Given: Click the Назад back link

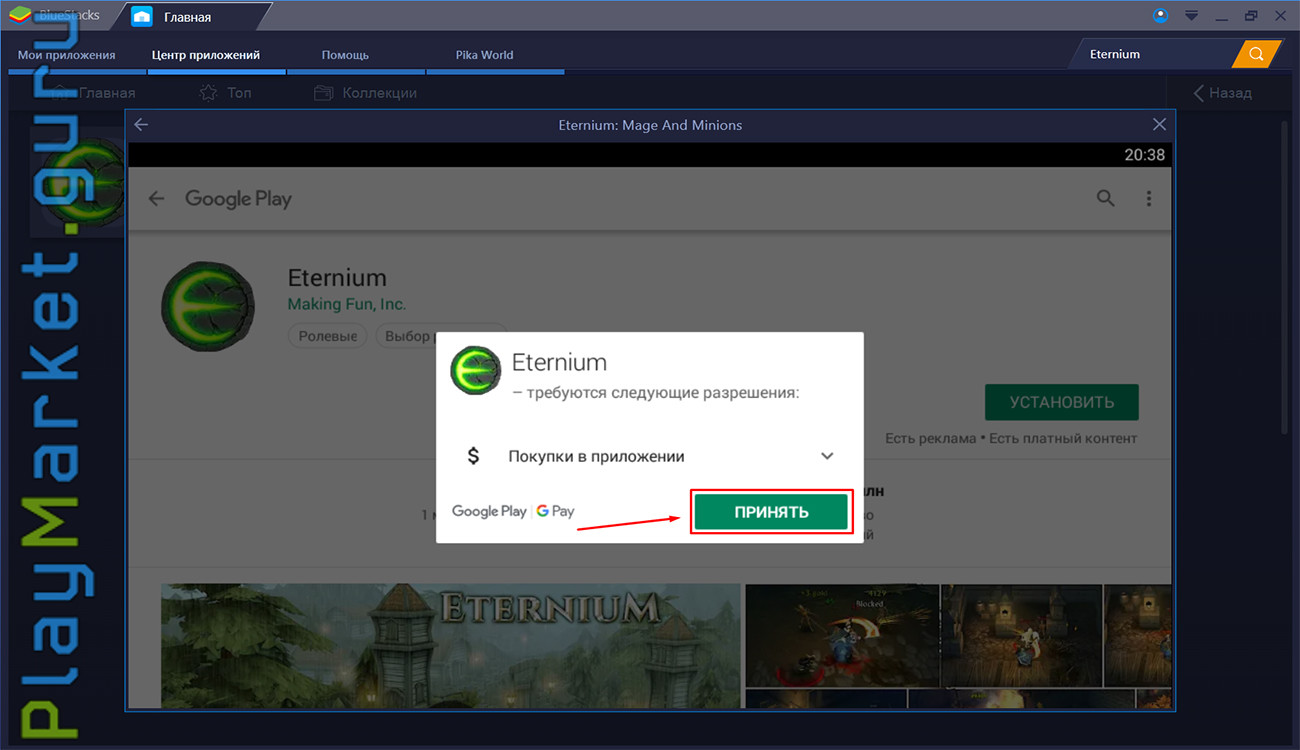Looking at the screenshot, I should tap(1222, 93).
